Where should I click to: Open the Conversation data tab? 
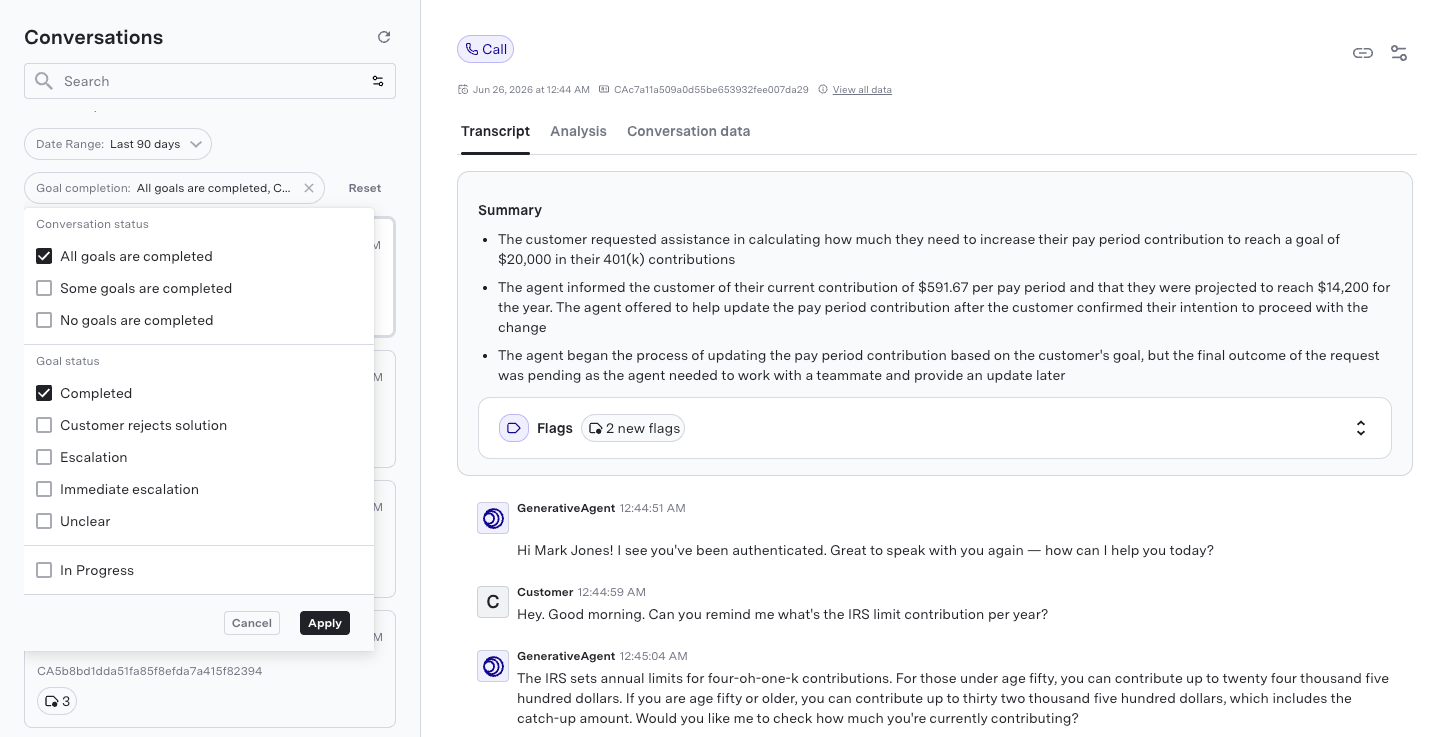688,131
